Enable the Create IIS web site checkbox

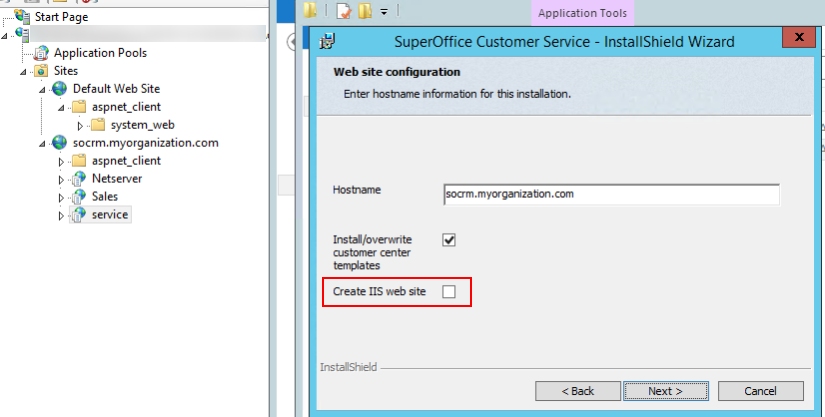click(x=449, y=291)
